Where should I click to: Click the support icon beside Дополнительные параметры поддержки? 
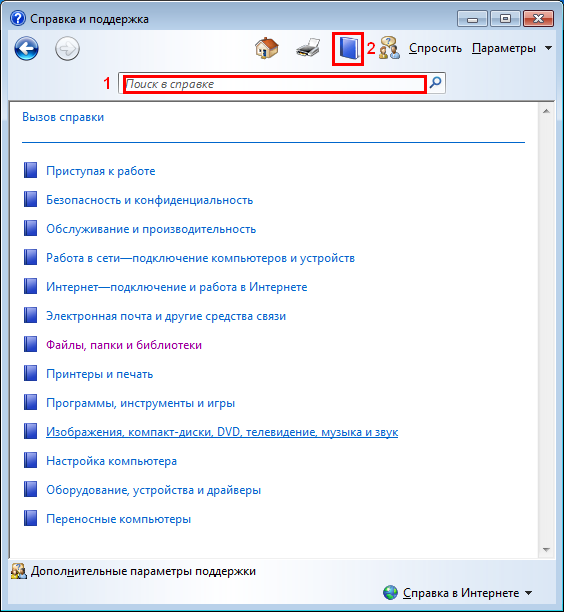point(18,571)
